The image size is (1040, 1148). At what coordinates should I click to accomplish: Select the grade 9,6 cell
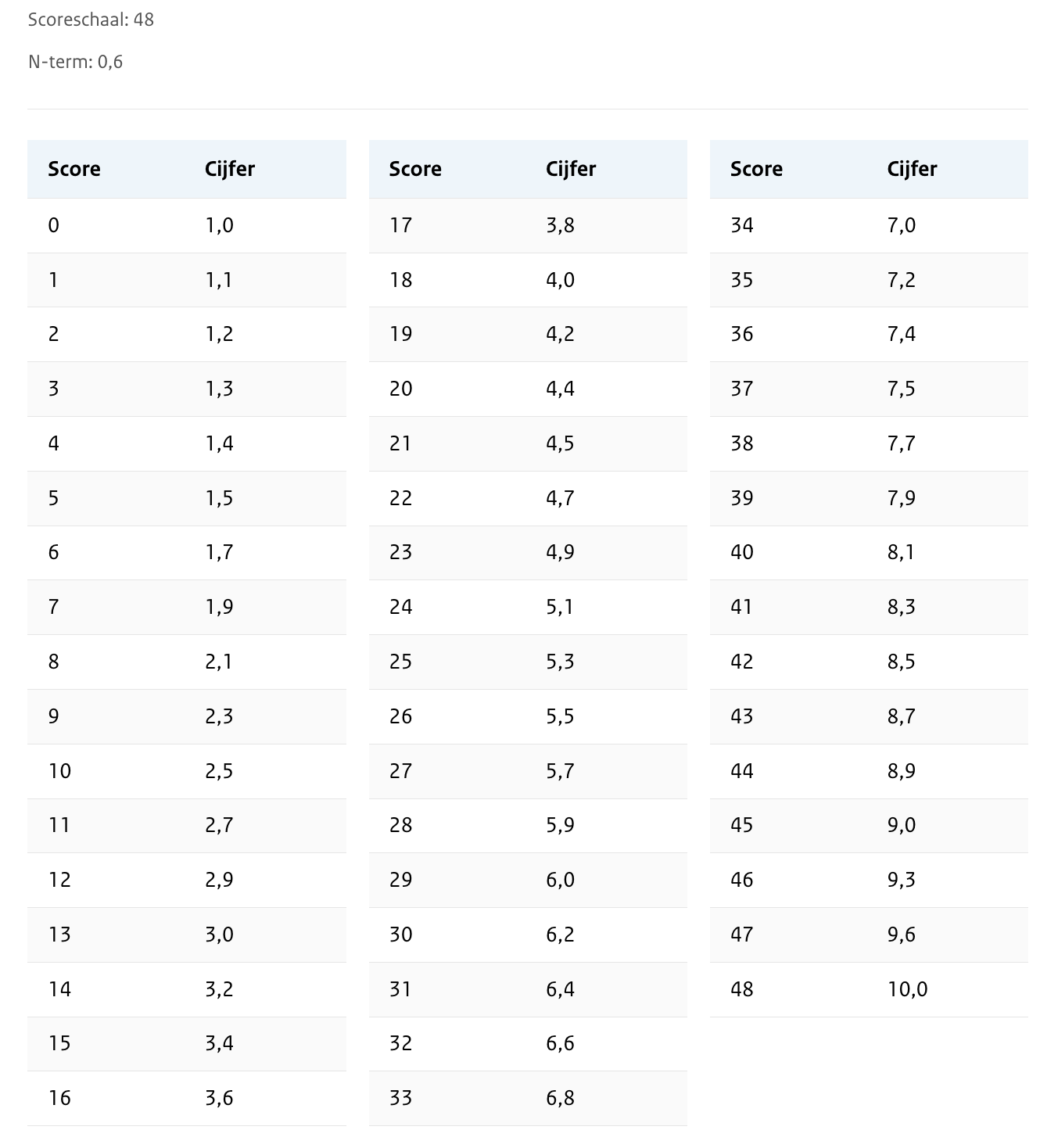click(901, 935)
